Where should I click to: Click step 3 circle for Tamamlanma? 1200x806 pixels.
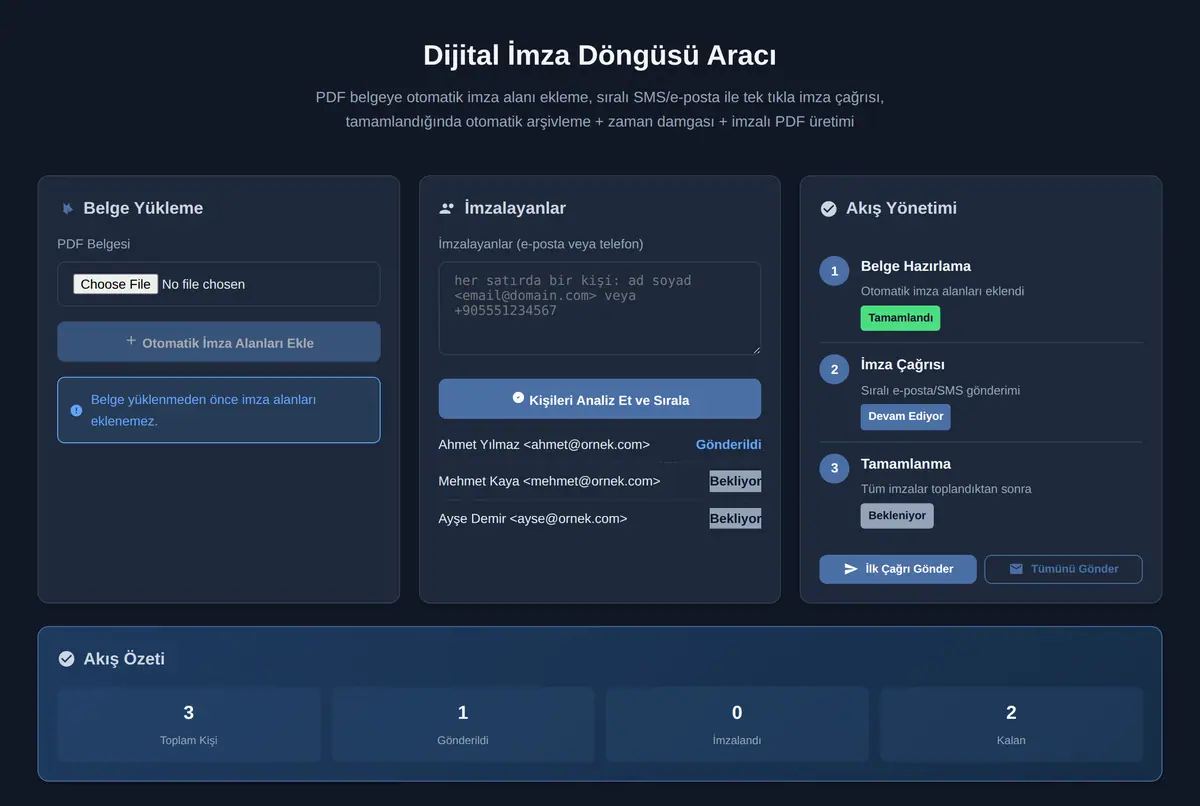(x=834, y=469)
